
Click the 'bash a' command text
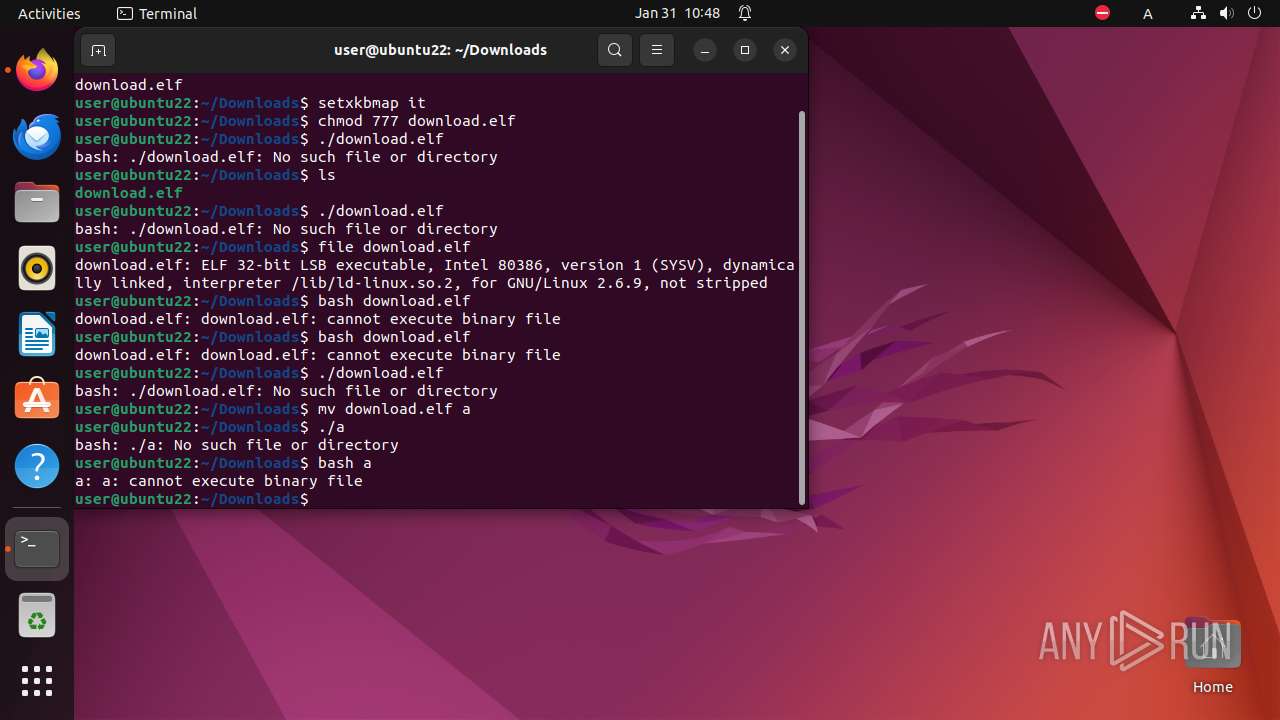(x=345, y=463)
